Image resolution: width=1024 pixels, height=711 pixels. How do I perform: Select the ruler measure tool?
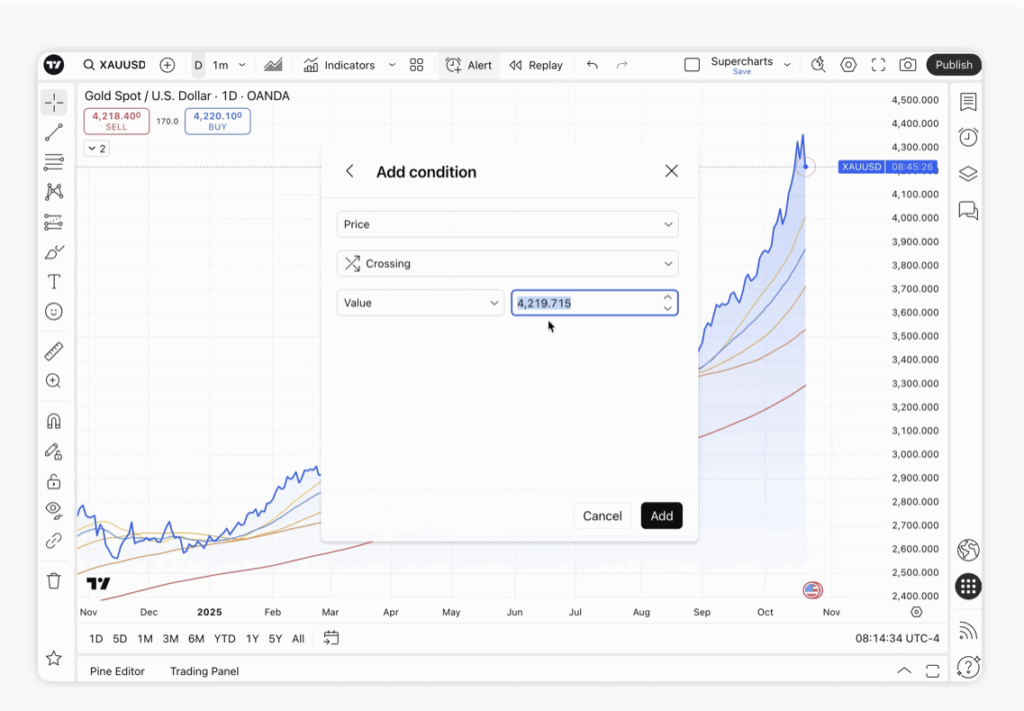(54, 351)
